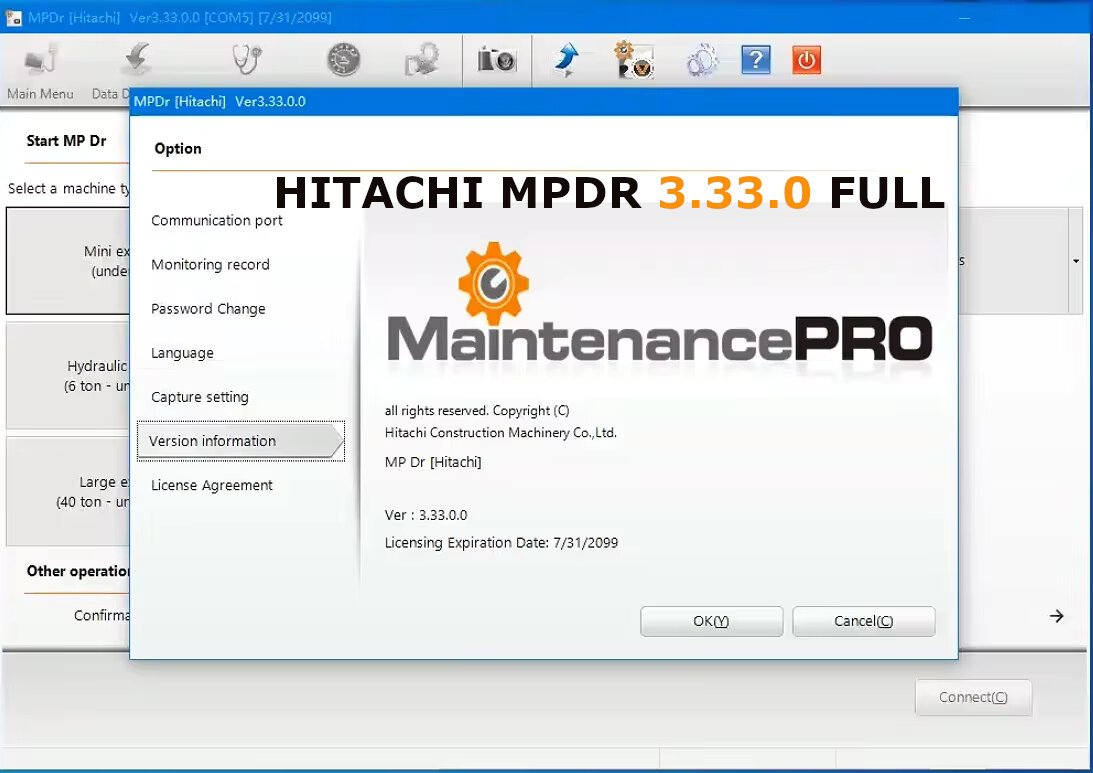Open help question mark icon
Image resolution: width=1093 pixels, height=773 pixels.
[x=756, y=60]
